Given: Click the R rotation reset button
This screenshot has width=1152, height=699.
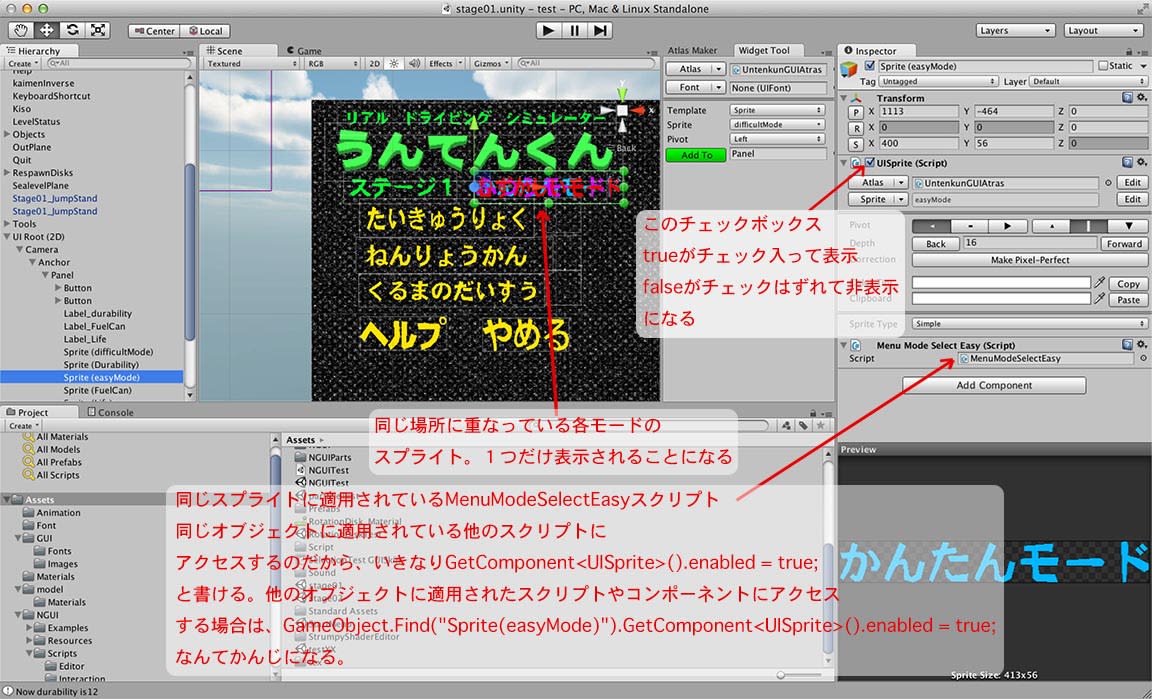Looking at the screenshot, I should pos(855,128).
